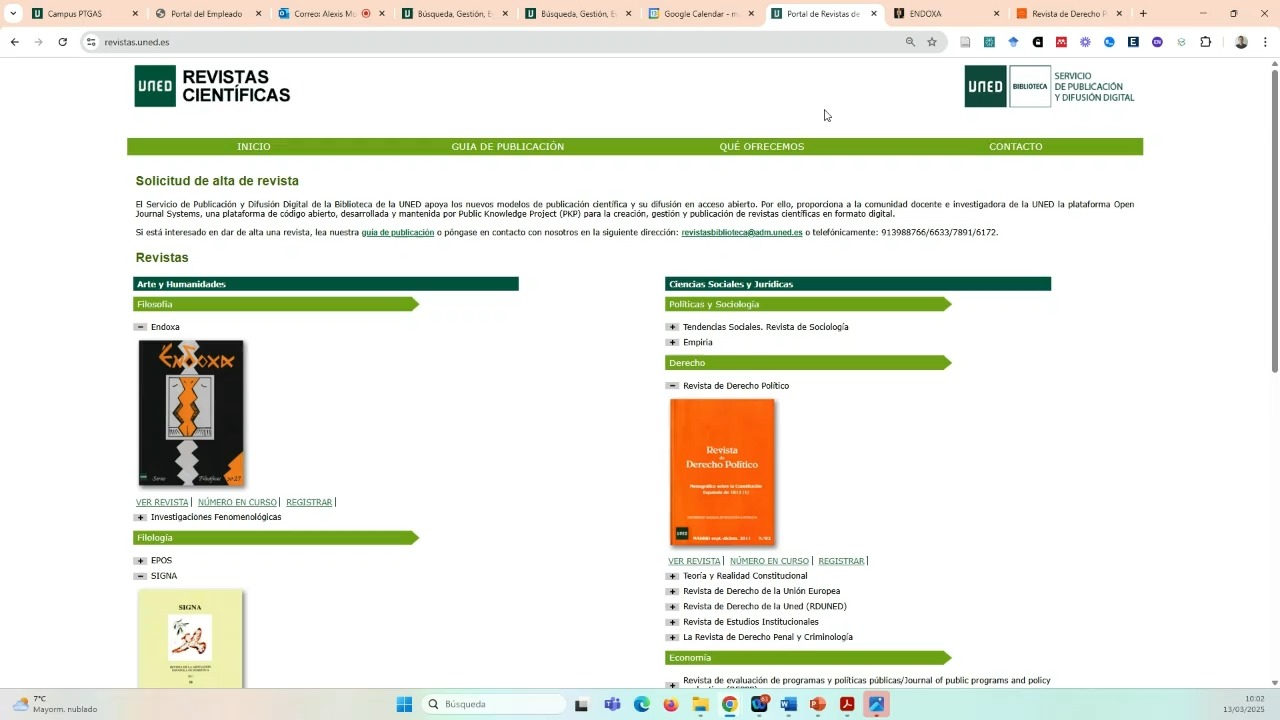Open Adobe Acrobat from the taskbar
Image resolution: width=1280 pixels, height=720 pixels.
point(847,704)
